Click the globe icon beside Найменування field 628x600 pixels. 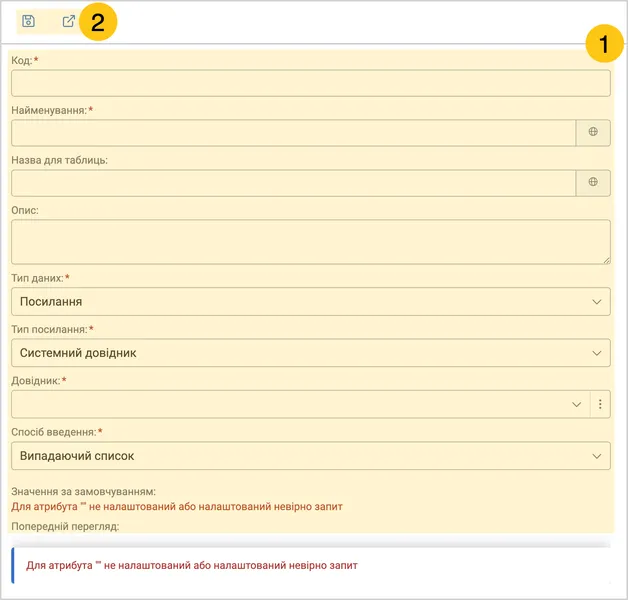coord(593,133)
